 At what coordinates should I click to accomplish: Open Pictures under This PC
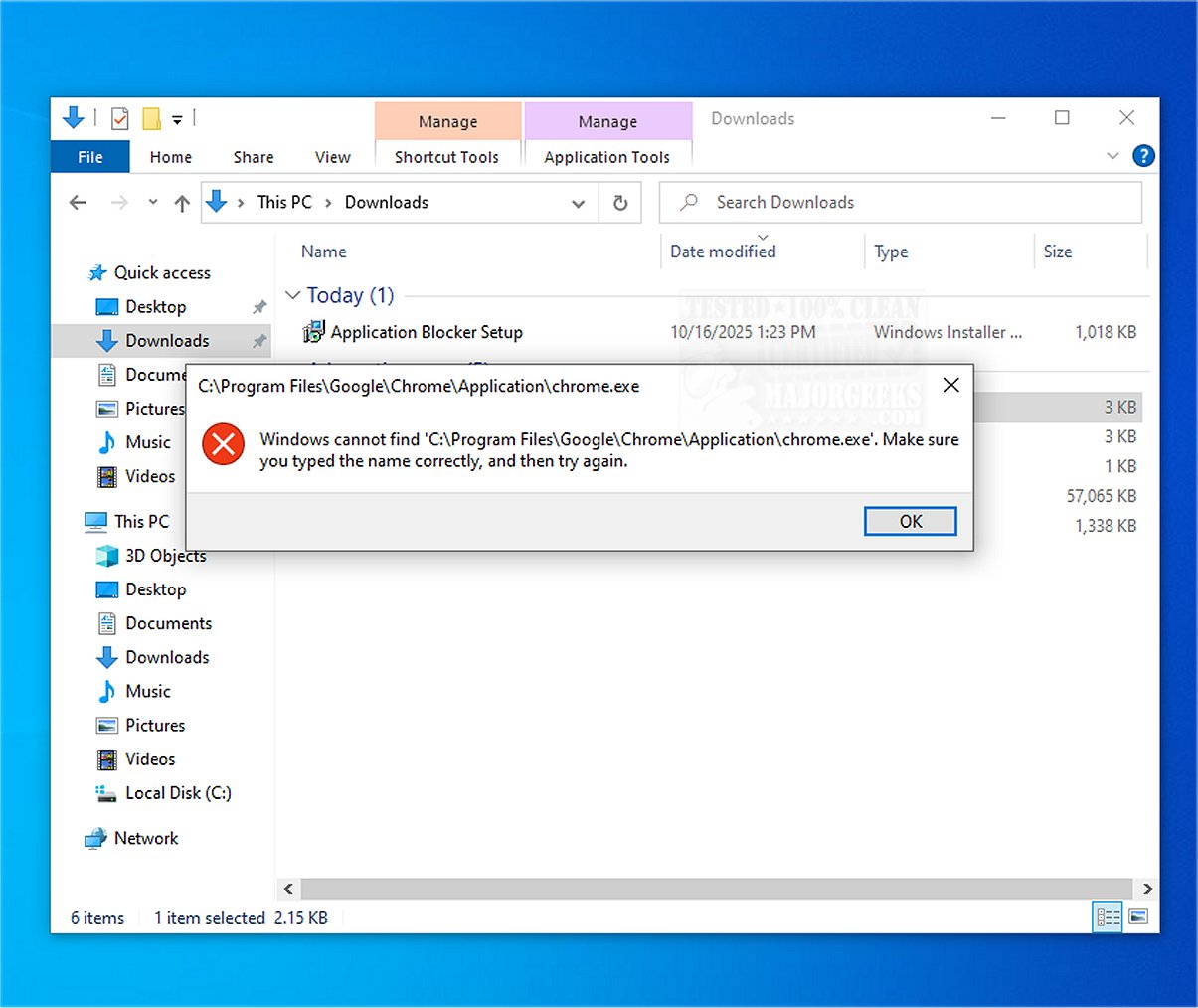click(155, 725)
